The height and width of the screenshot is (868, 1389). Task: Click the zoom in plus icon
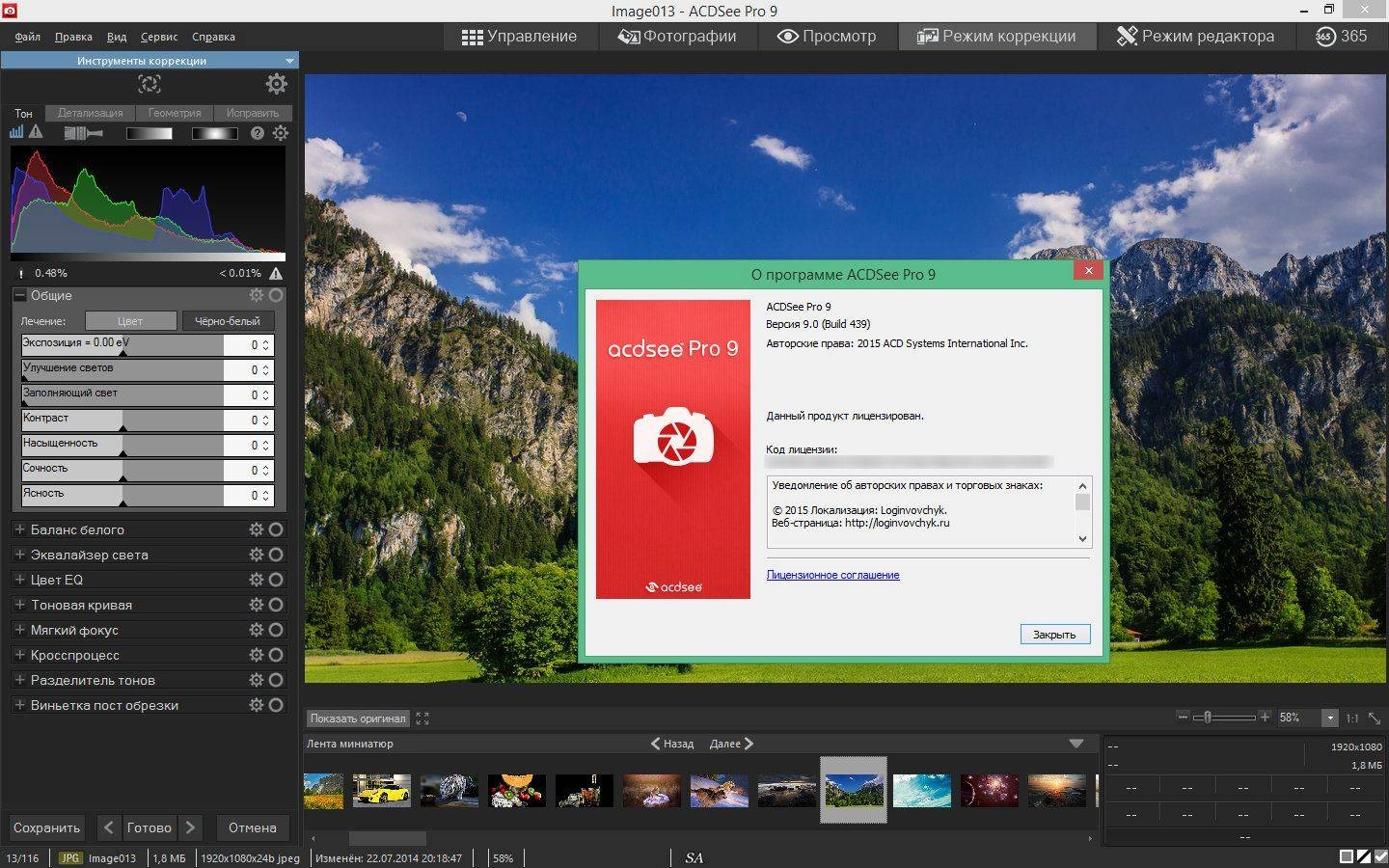pos(1265,718)
